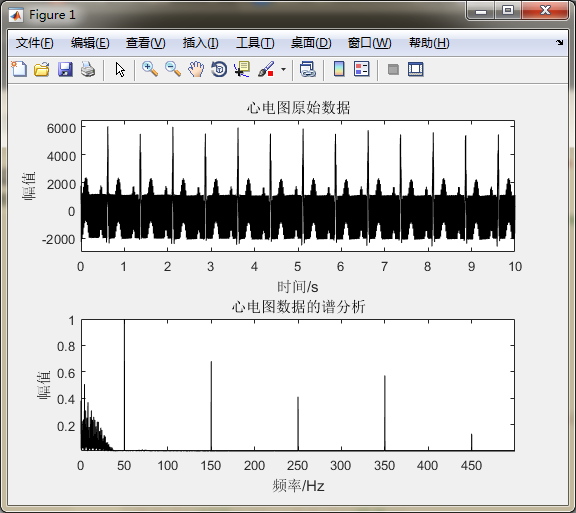The height and width of the screenshot is (513, 576).
Task: Open the 查看(V) menu
Action: pyautogui.click(x=145, y=43)
